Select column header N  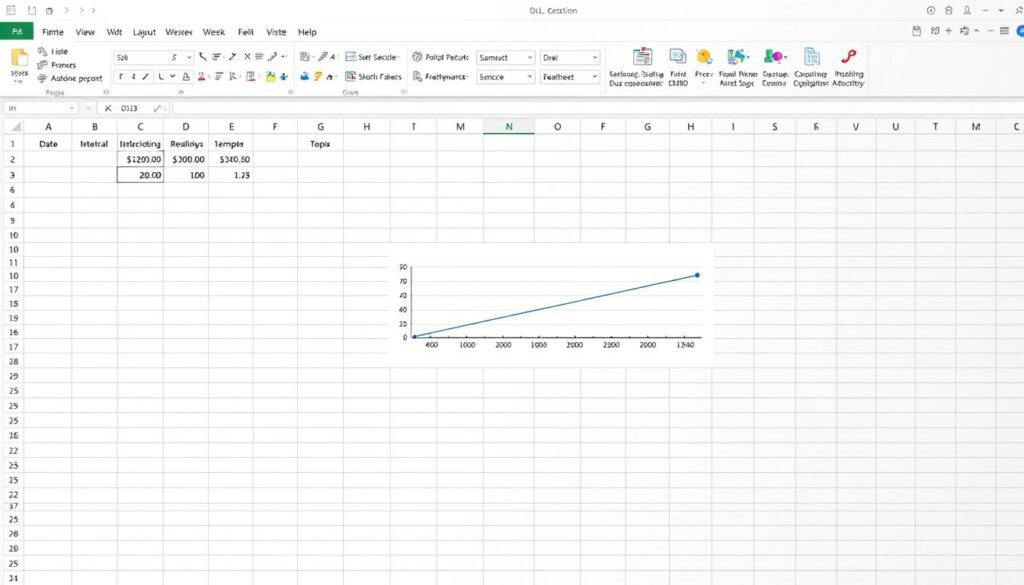coord(509,127)
